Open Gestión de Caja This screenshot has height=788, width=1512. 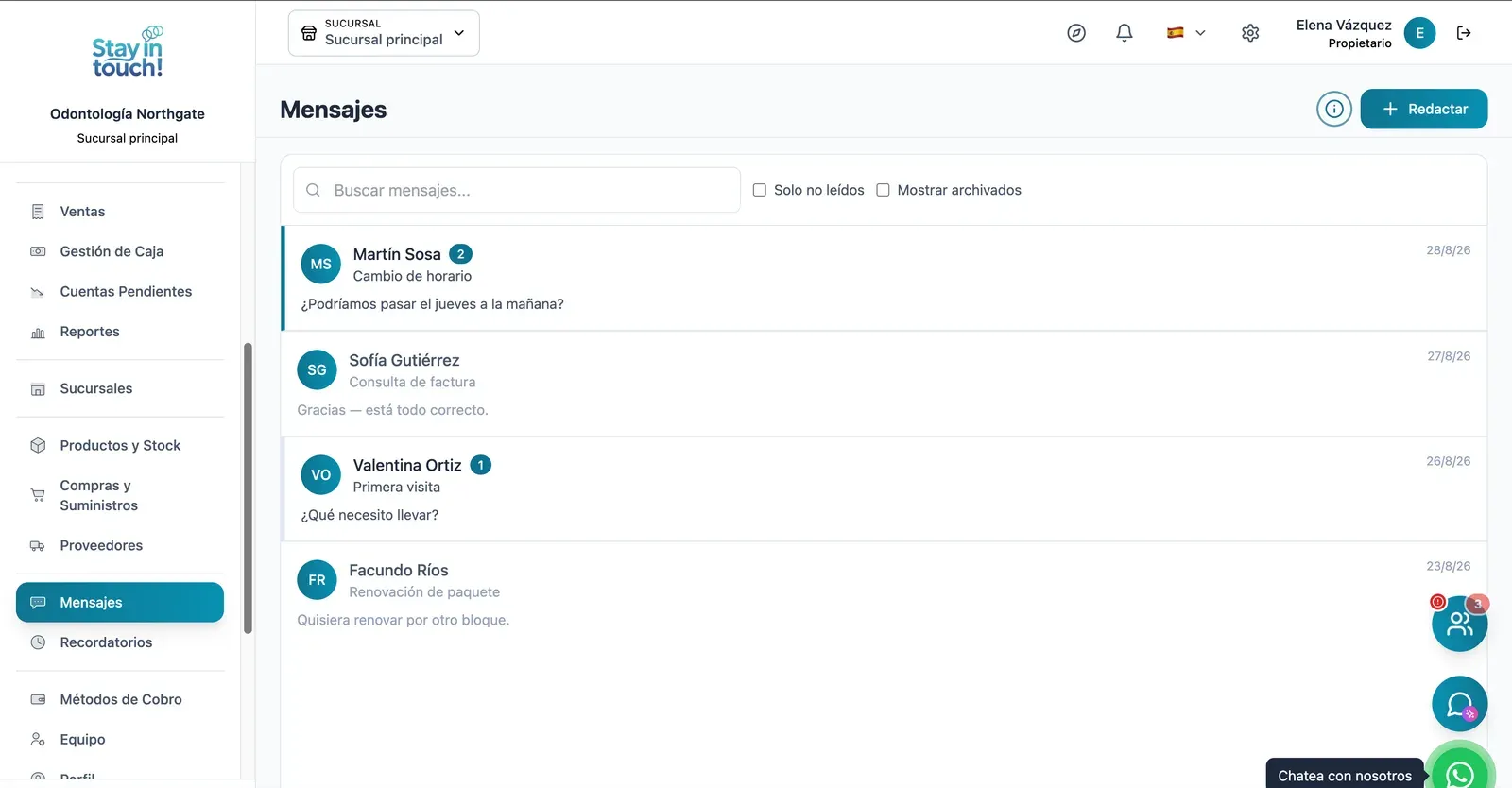pos(120,251)
